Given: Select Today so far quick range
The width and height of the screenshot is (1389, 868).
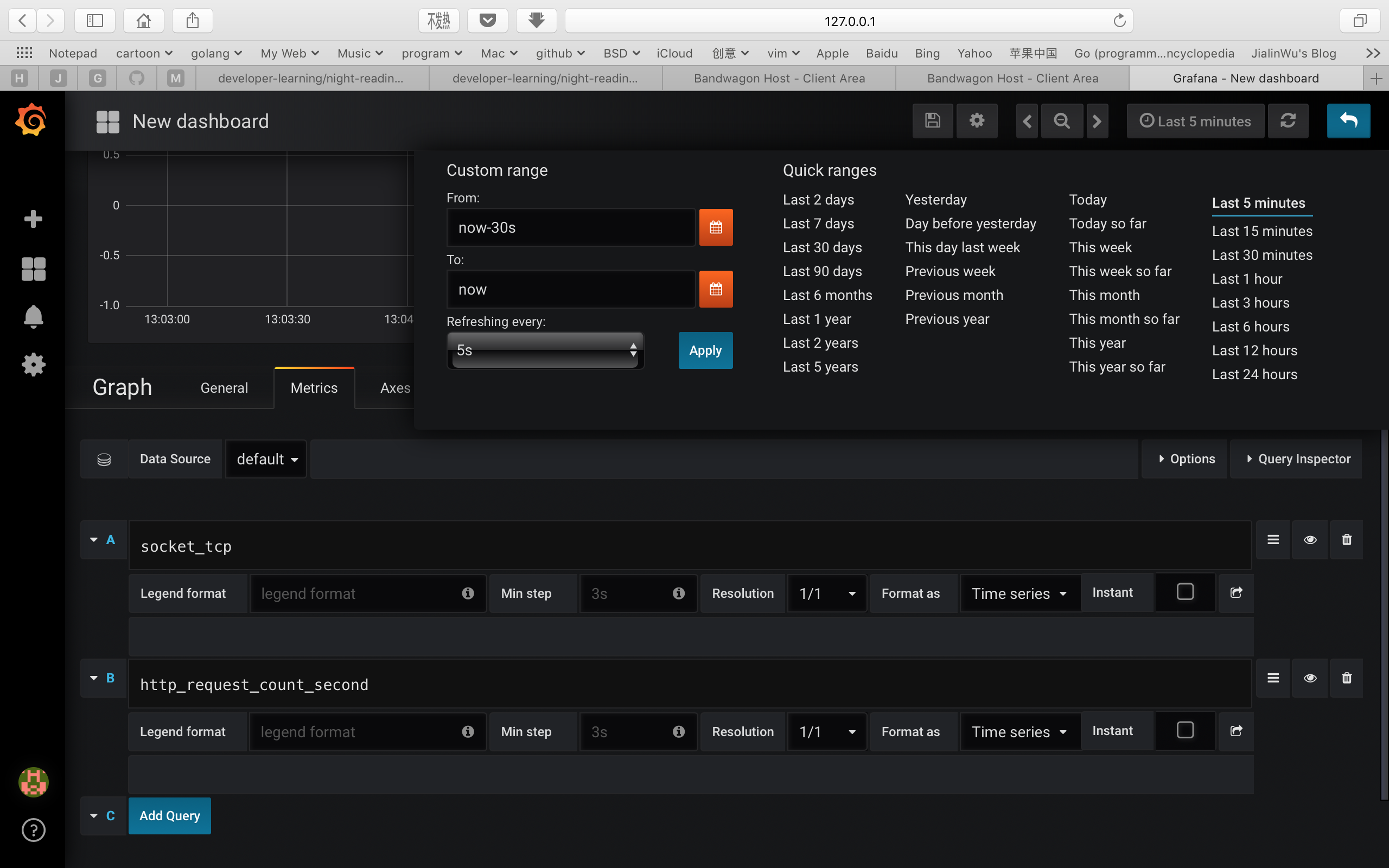Looking at the screenshot, I should tap(1107, 224).
